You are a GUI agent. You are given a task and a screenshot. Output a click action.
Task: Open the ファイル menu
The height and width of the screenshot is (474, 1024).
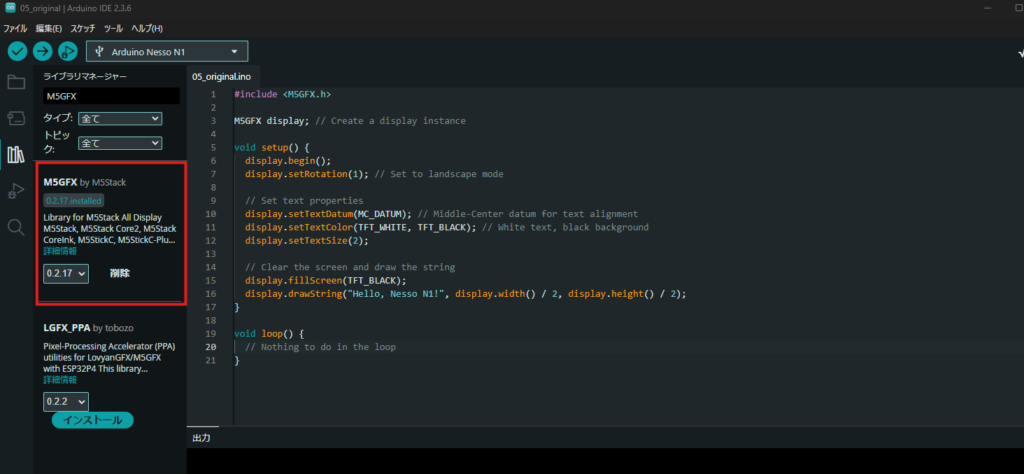[15, 28]
